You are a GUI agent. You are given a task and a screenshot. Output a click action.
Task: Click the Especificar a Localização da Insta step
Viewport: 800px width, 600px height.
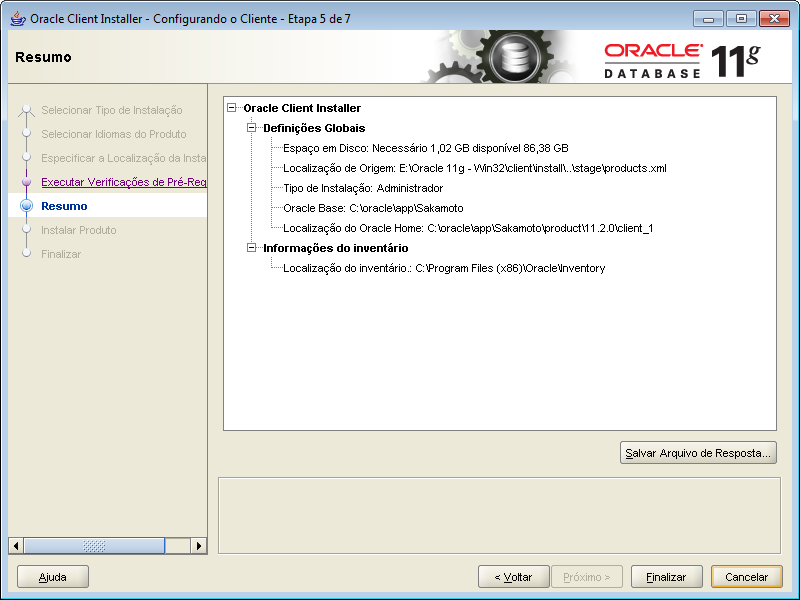click(124, 158)
